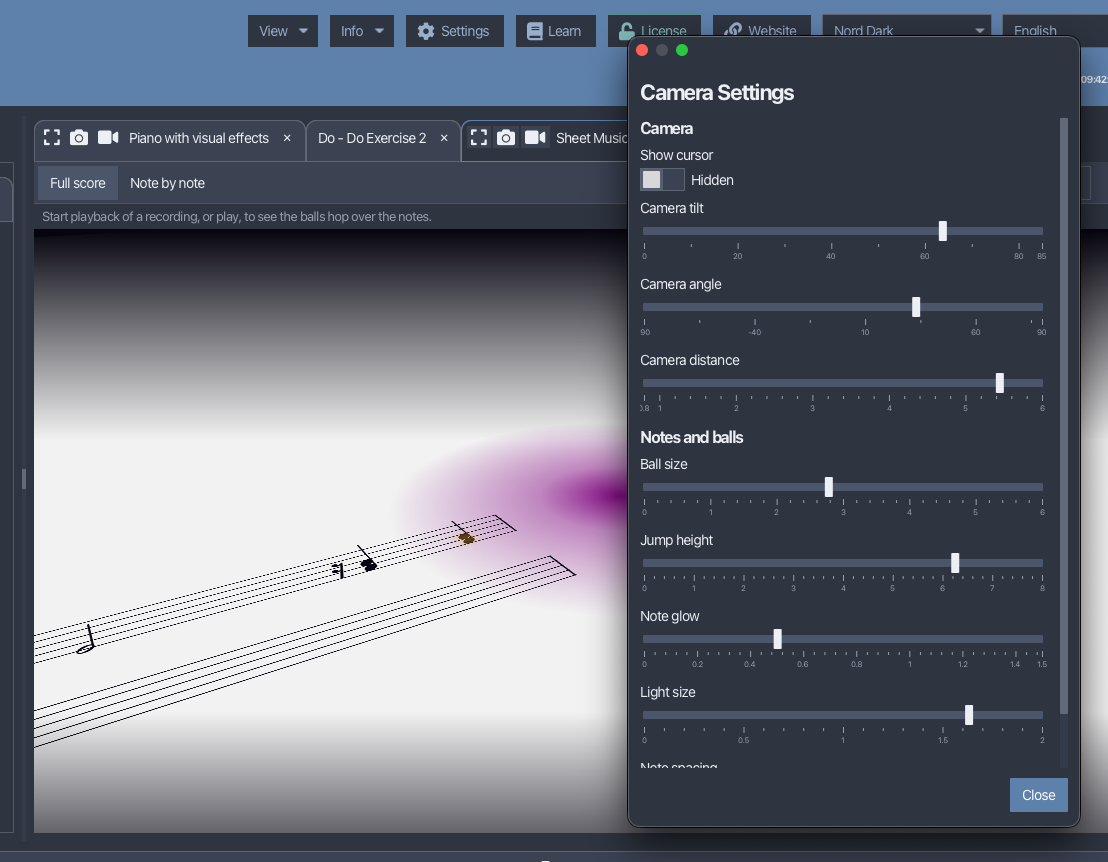Click fullscreen icon on Piano with visual effects tab

click(x=52, y=138)
